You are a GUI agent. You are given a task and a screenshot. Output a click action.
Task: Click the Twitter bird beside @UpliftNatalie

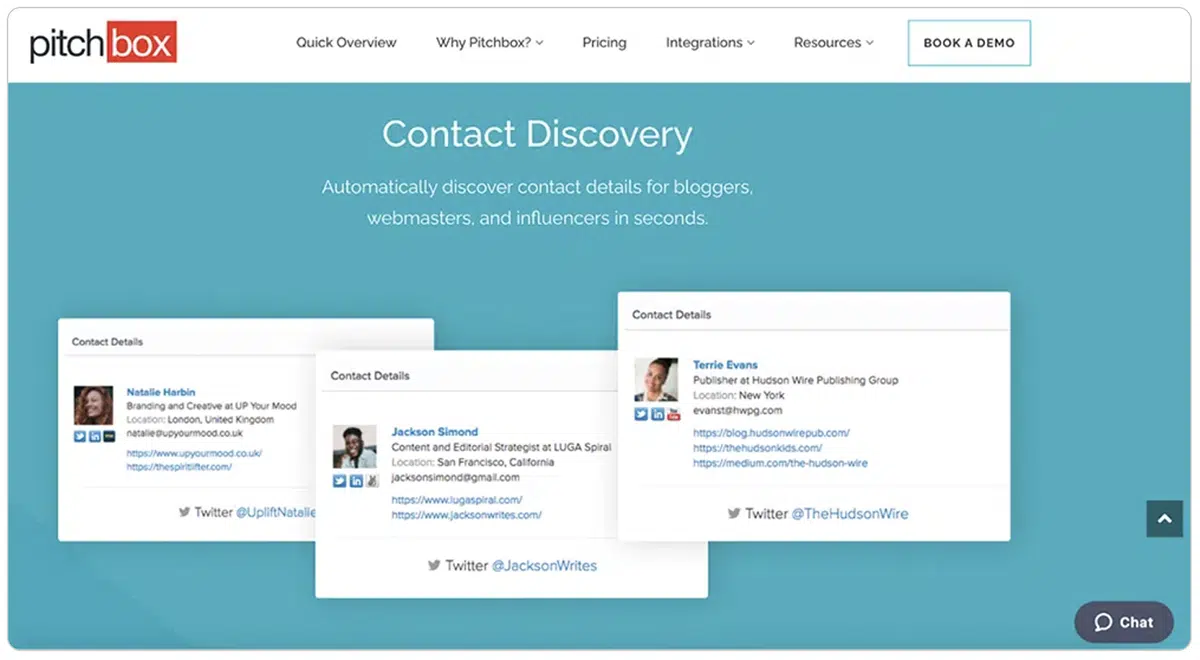click(x=184, y=512)
